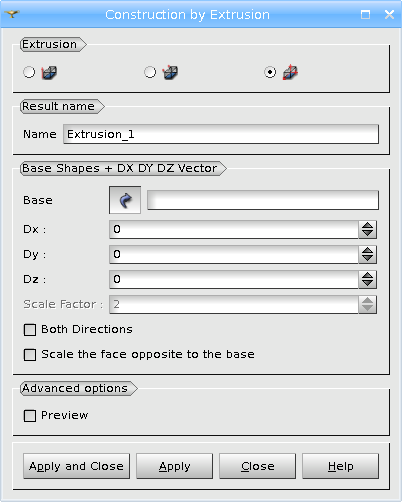Choose the second extrusion type radio button
Image resolution: width=402 pixels, height=502 pixels.
click(150, 72)
